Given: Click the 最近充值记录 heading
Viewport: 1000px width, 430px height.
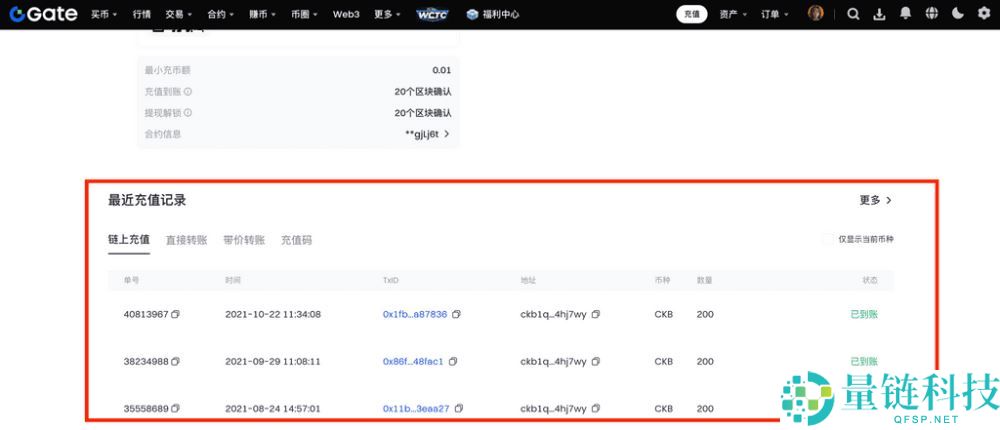Looking at the screenshot, I should coord(147,200).
